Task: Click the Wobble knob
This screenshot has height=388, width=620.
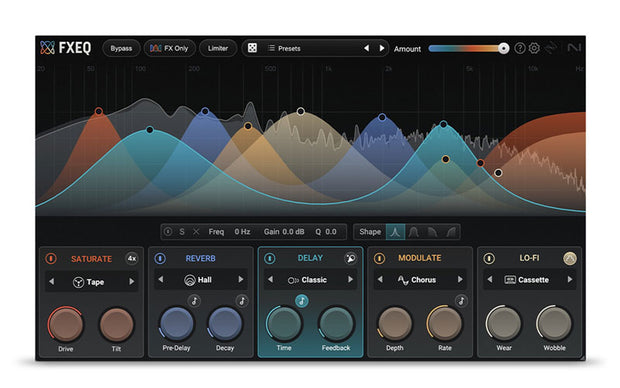Action: [x=554, y=324]
